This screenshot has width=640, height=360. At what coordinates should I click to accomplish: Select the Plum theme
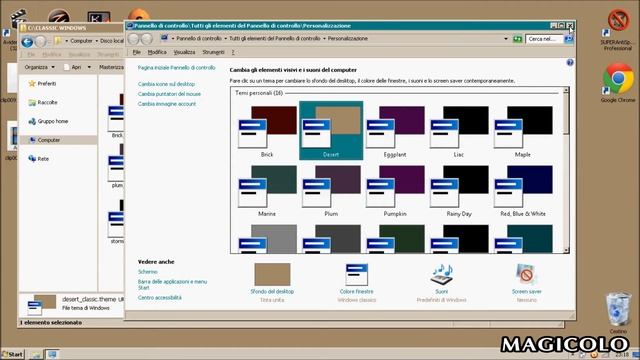coord(331,190)
